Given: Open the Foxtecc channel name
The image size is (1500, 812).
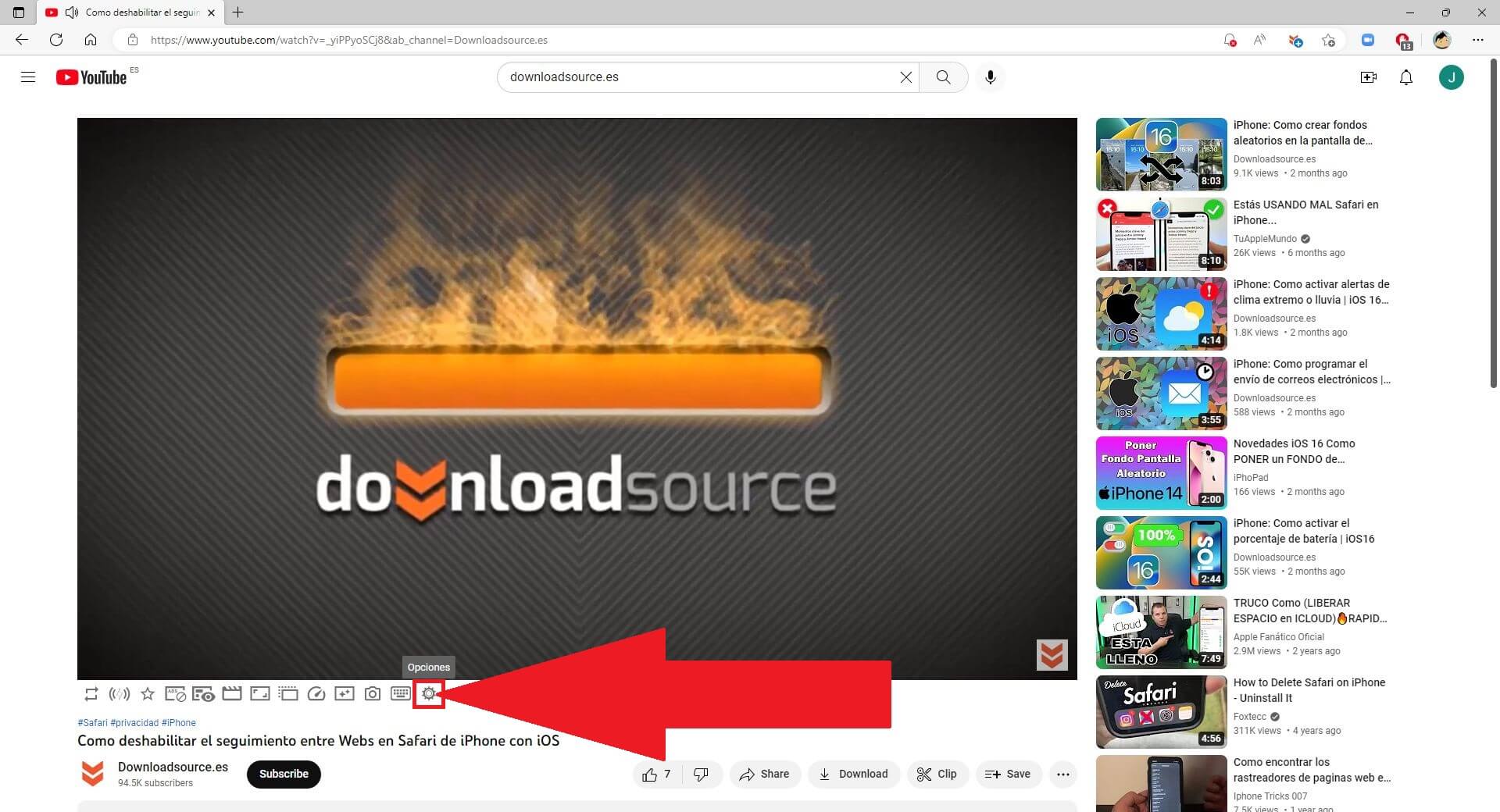Looking at the screenshot, I should coord(1250,717).
